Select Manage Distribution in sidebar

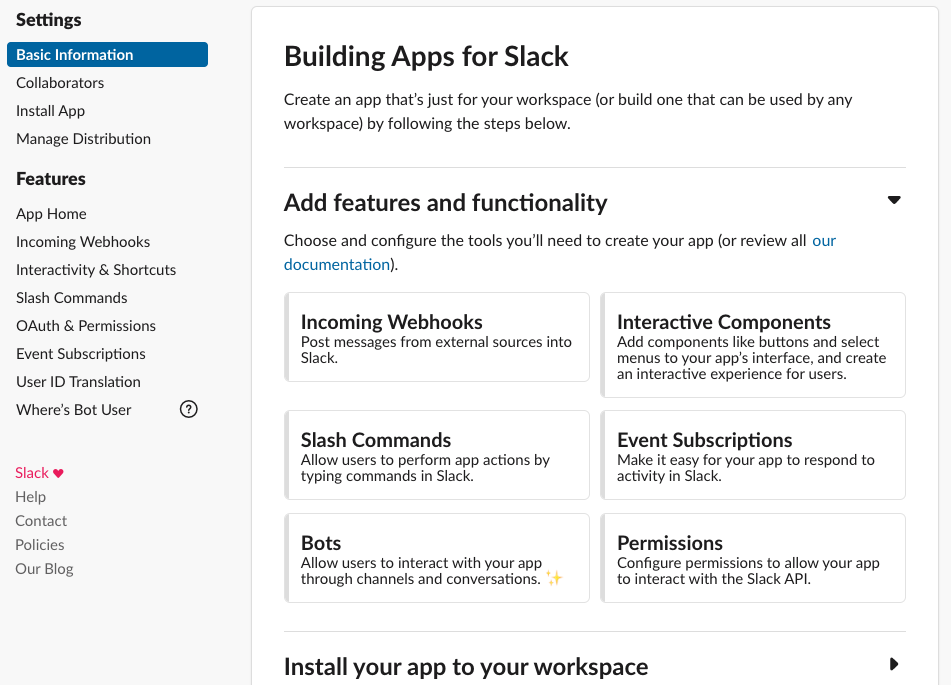click(x=83, y=139)
